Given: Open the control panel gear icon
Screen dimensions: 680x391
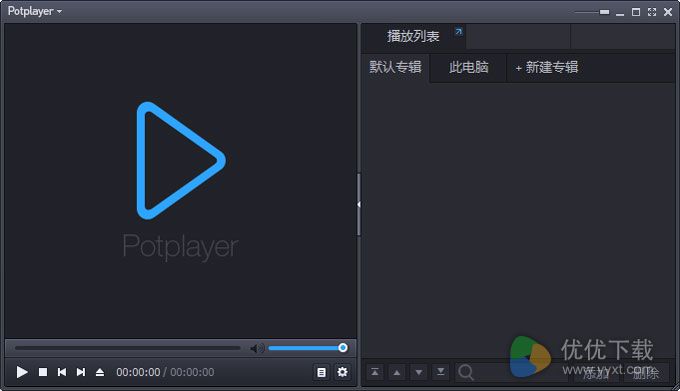Looking at the screenshot, I should [x=342, y=372].
